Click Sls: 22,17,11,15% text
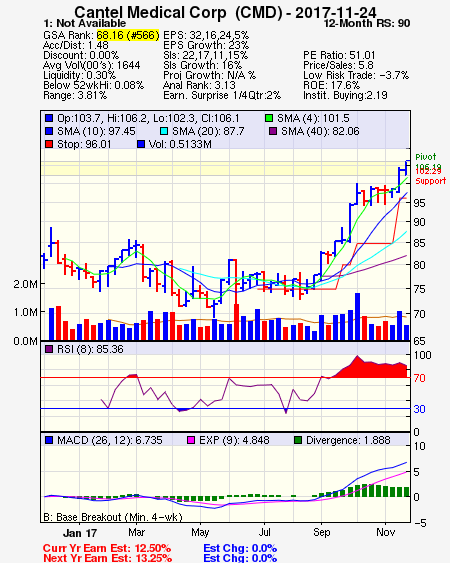 point(205,55)
